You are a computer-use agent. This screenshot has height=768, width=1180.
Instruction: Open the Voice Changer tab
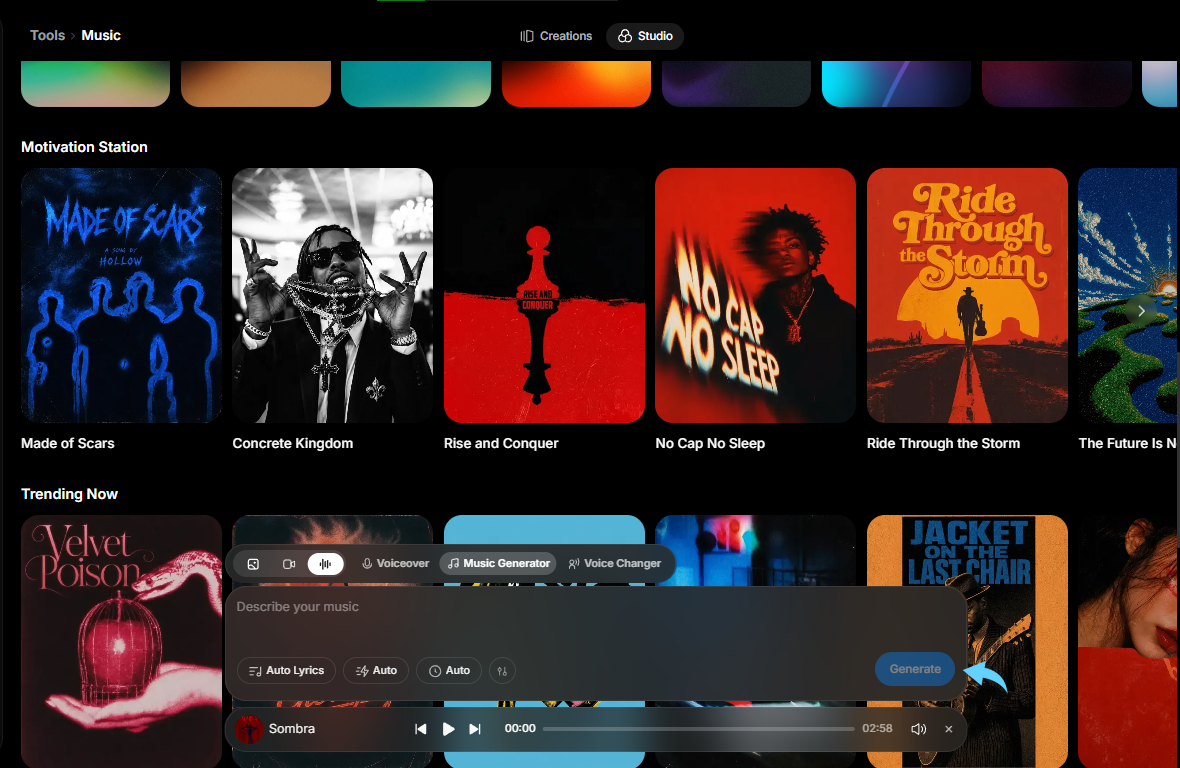(x=615, y=563)
